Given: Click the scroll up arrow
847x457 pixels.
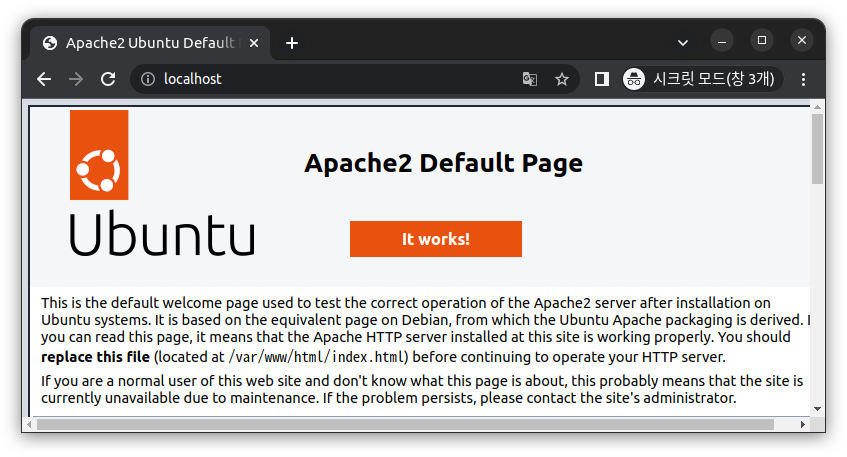Looking at the screenshot, I should click(x=817, y=107).
